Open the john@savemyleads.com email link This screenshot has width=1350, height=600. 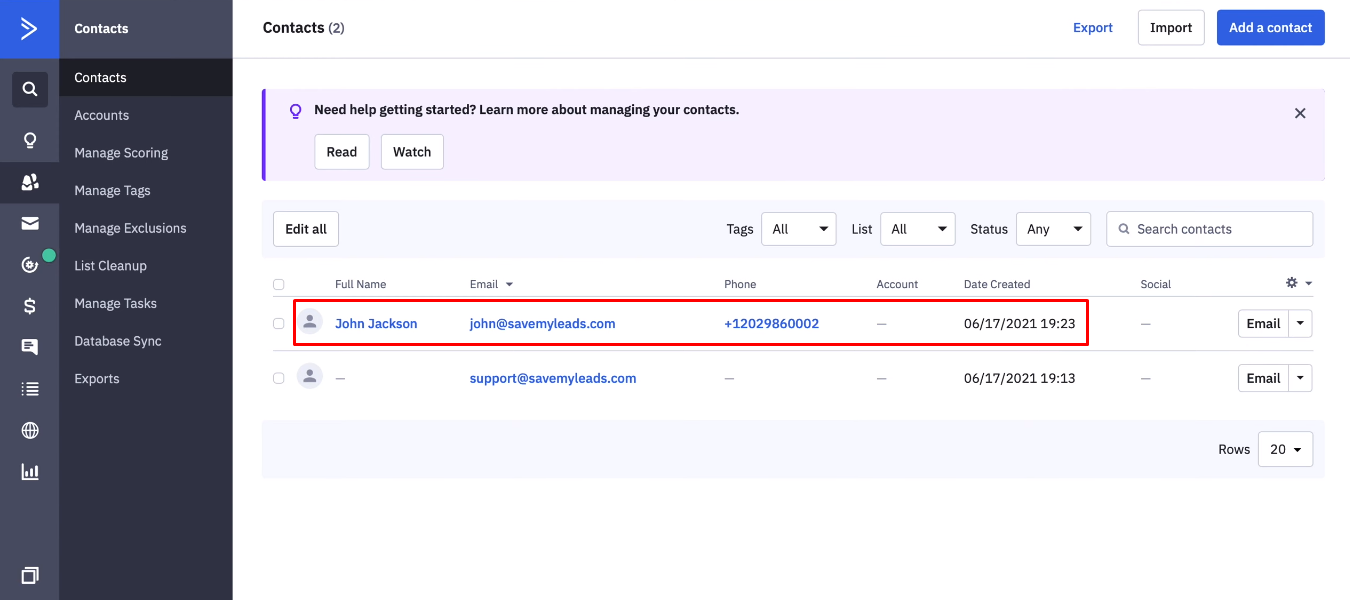(x=542, y=323)
